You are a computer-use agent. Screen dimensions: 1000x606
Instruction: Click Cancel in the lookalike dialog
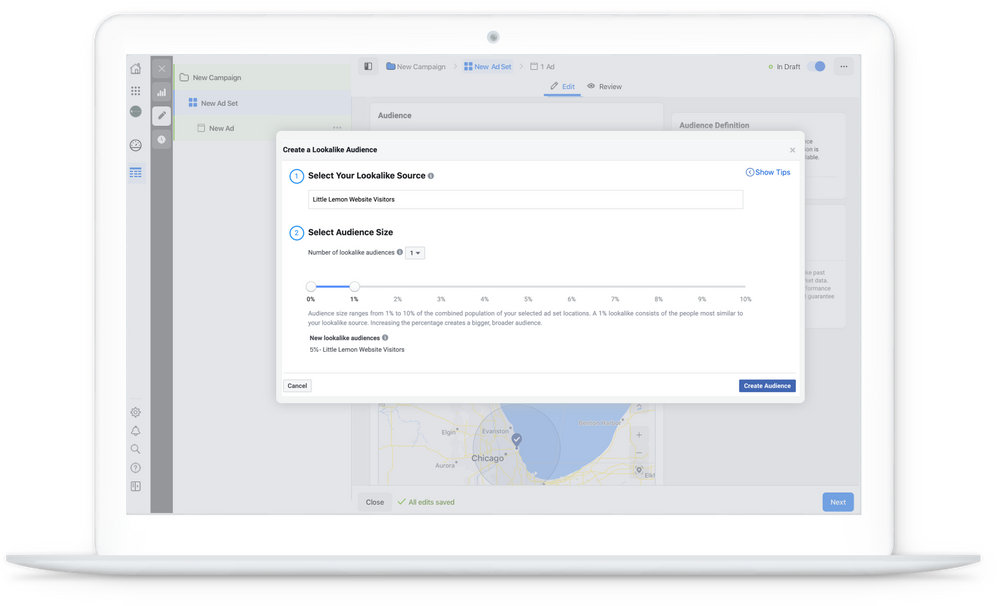pyautogui.click(x=297, y=386)
